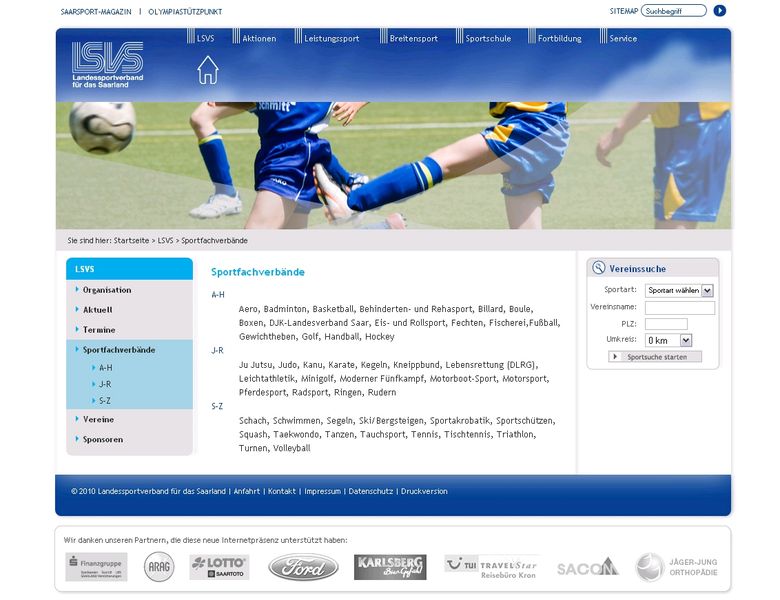
Task: Open Volleyball in the sports list
Action: tap(292, 448)
